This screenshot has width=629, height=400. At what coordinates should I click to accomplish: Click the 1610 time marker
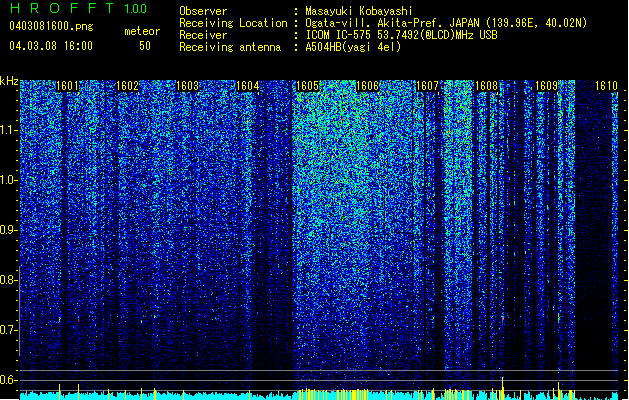(x=607, y=86)
